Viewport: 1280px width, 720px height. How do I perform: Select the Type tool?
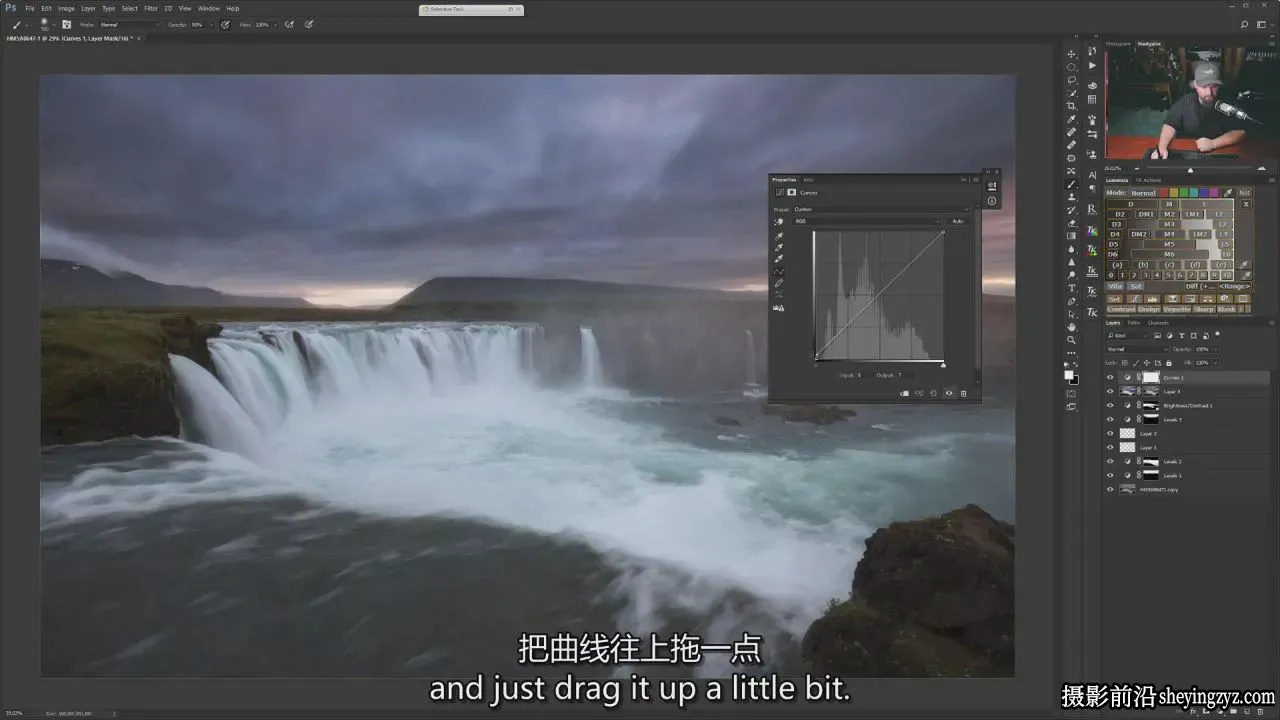pos(1071,288)
